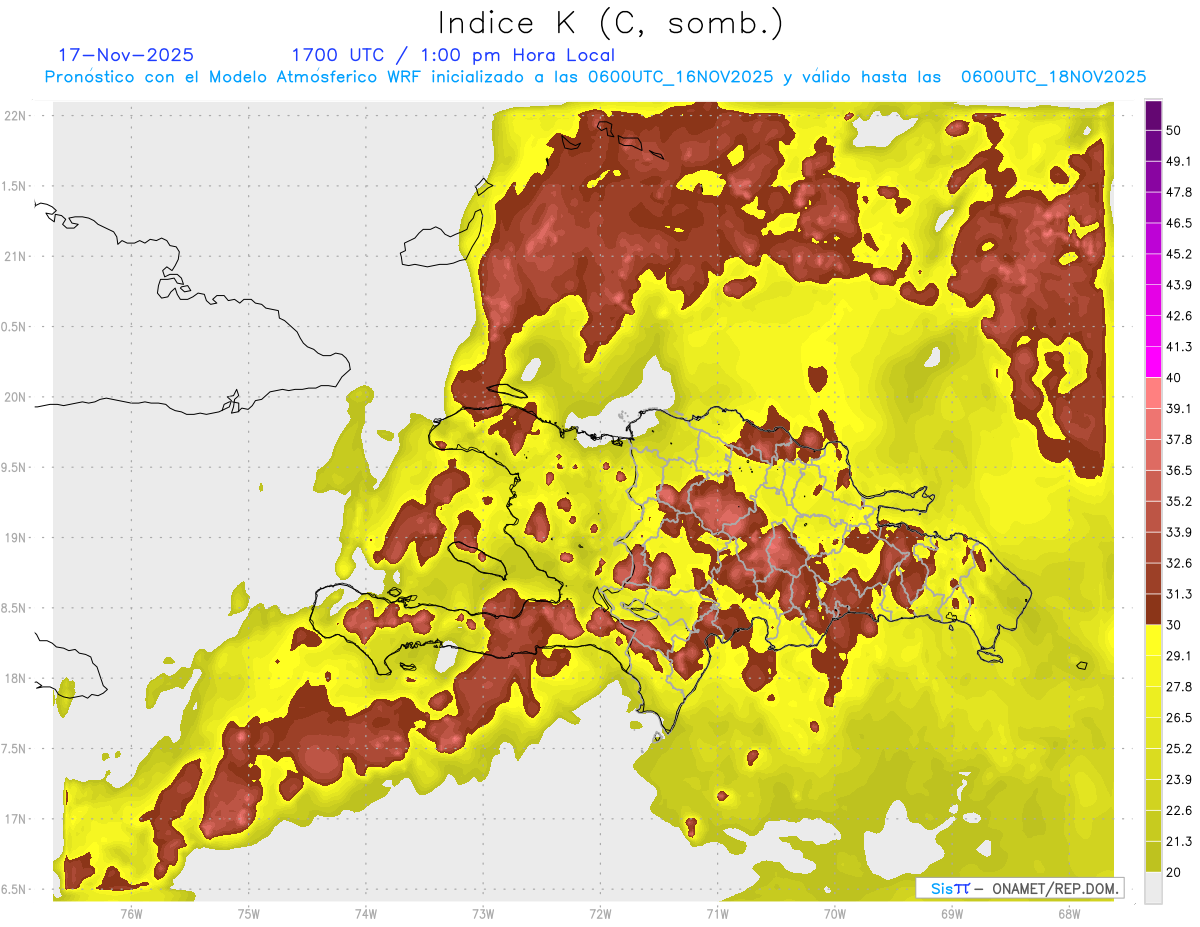Click the '32.6' color scale value
The width and height of the screenshot is (1200, 927).
1179,564
